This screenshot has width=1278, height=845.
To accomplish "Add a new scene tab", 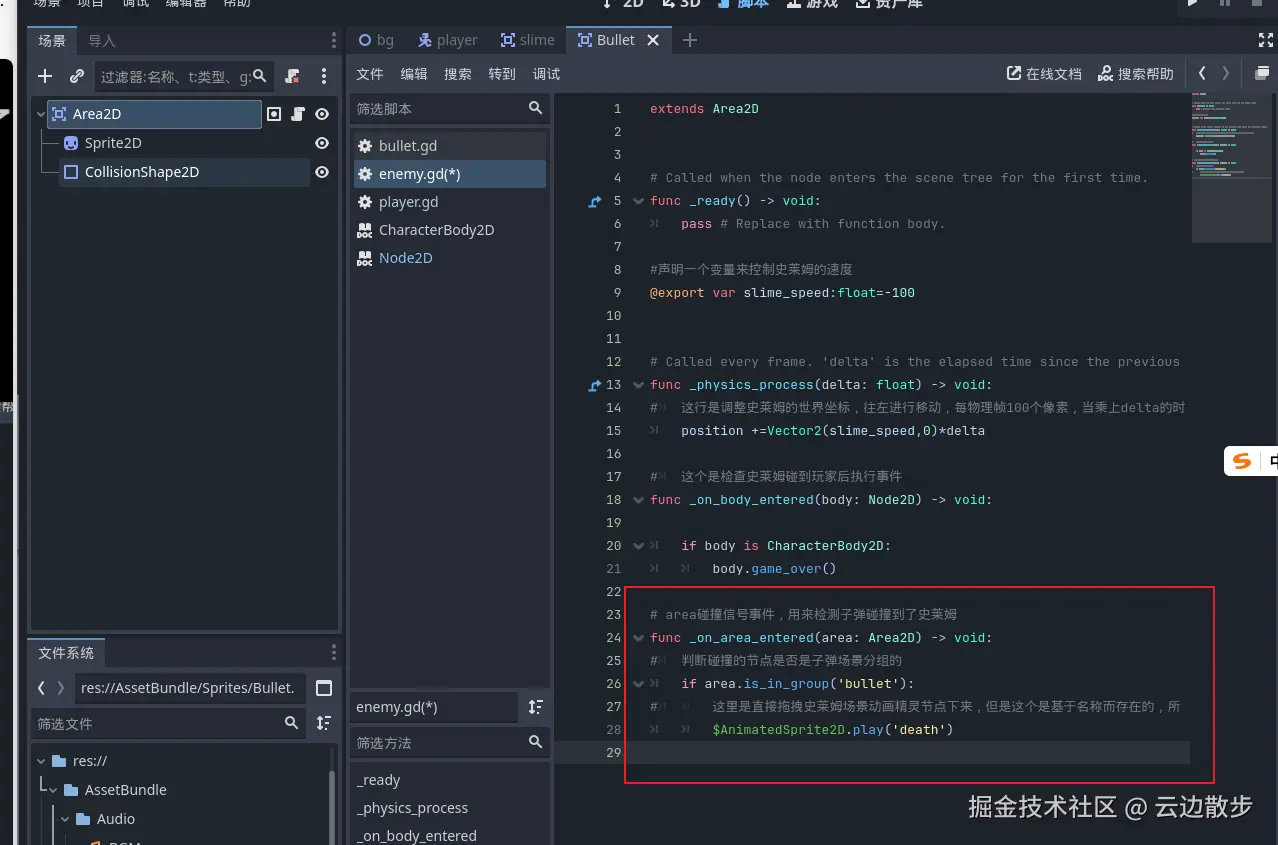I will point(689,40).
